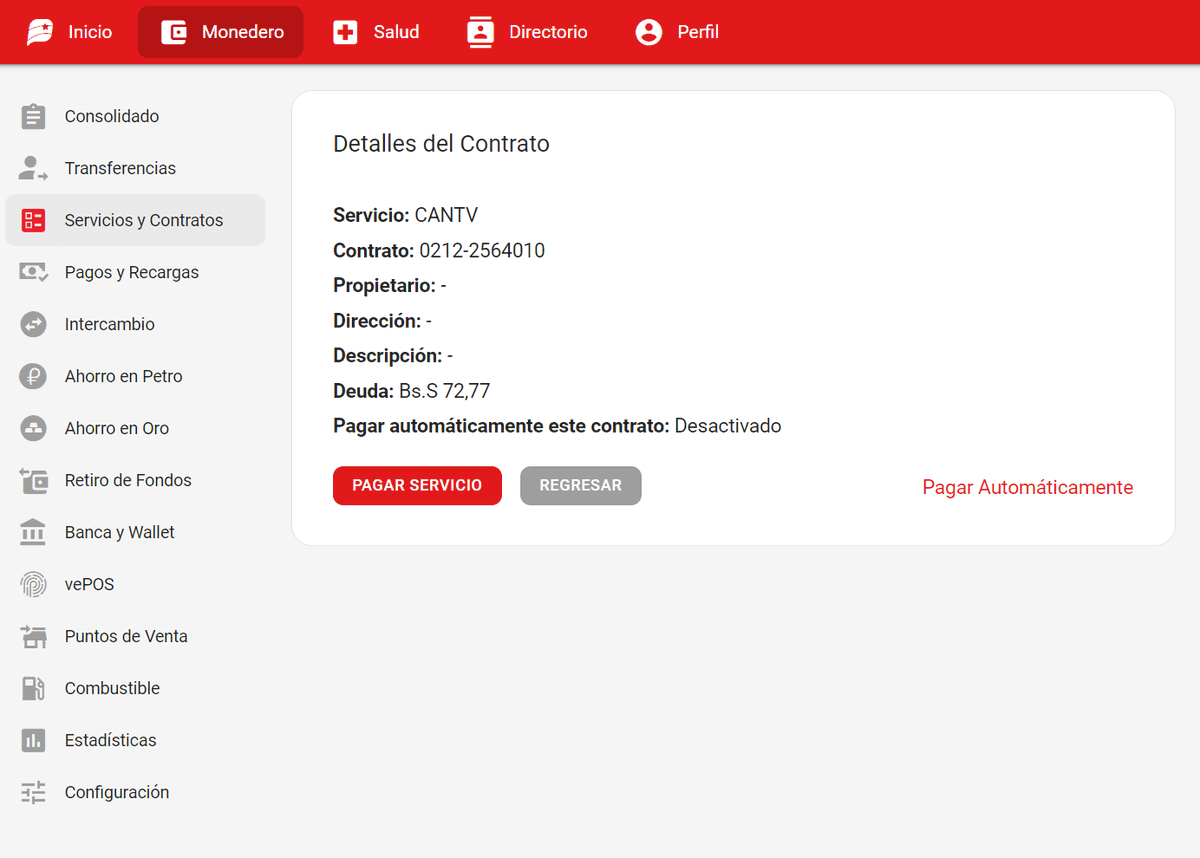The height and width of the screenshot is (858, 1200).
Task: Click the Transferencias person-arrow icon
Action: pos(33,168)
